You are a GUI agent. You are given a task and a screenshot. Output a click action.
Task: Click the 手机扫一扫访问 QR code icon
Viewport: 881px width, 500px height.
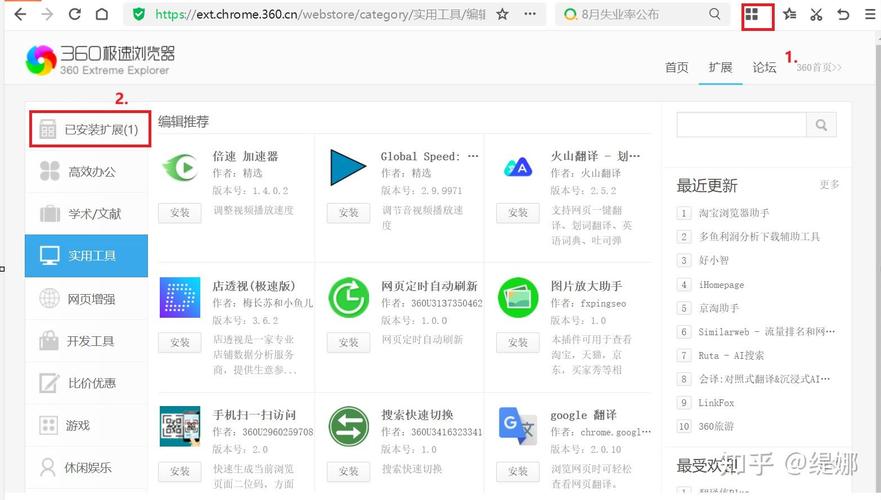click(x=180, y=426)
